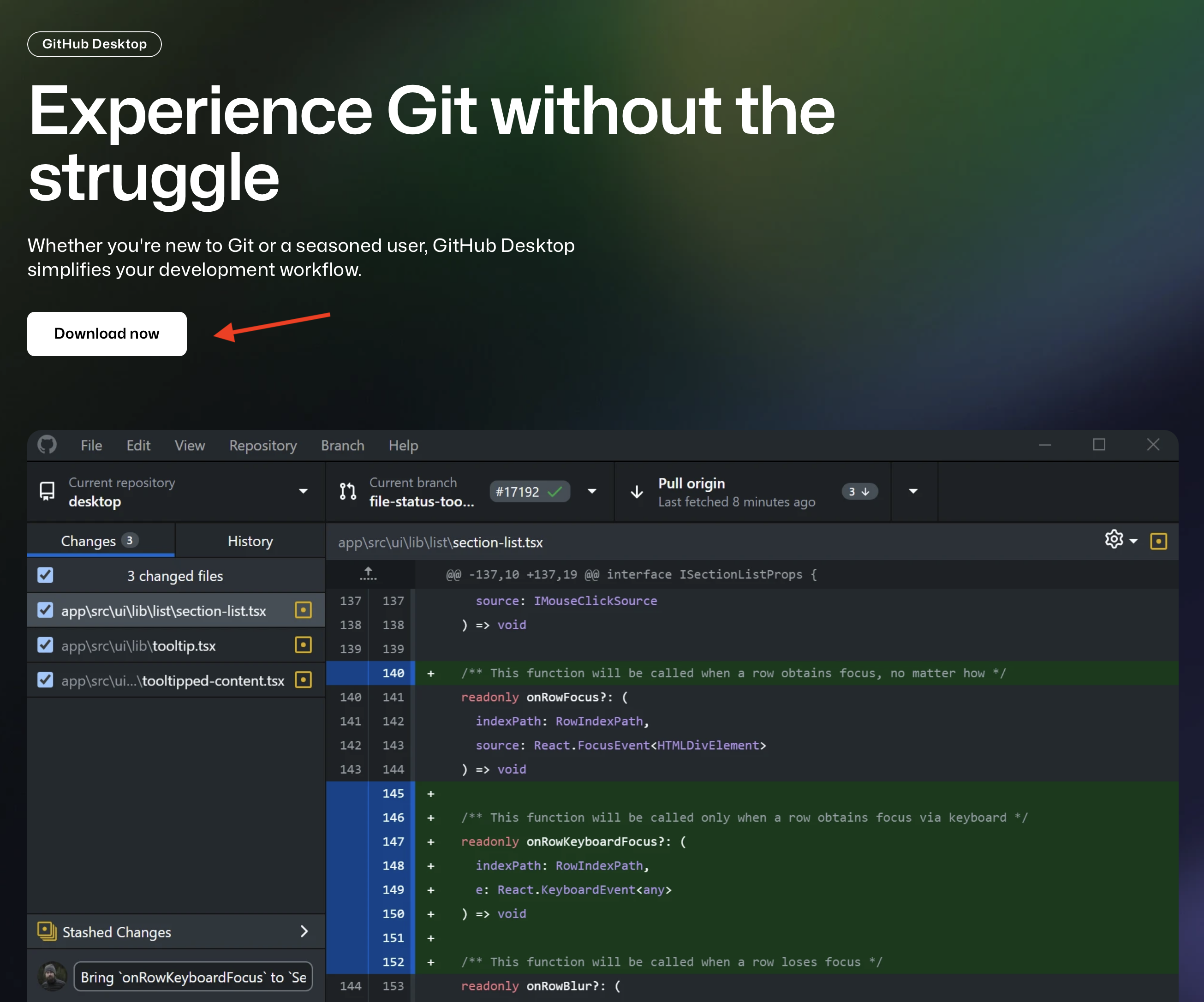1204x1002 pixels.
Task: Click modified icon beside section-list.tsx
Action: pos(303,610)
